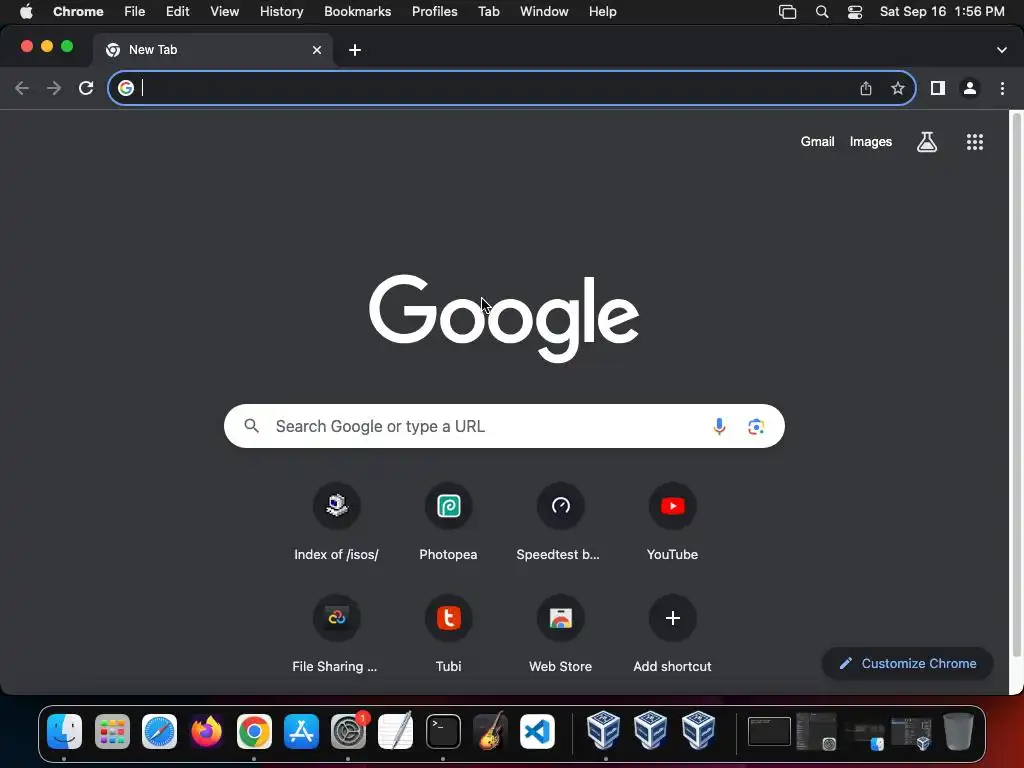Open the Edit menu
This screenshot has width=1024, height=768.
click(x=178, y=12)
